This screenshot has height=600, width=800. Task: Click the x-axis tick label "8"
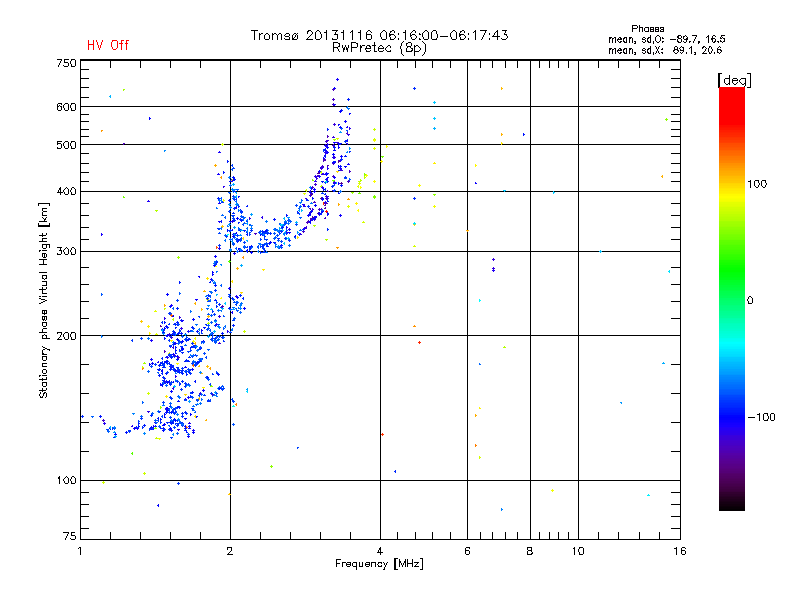[530, 551]
